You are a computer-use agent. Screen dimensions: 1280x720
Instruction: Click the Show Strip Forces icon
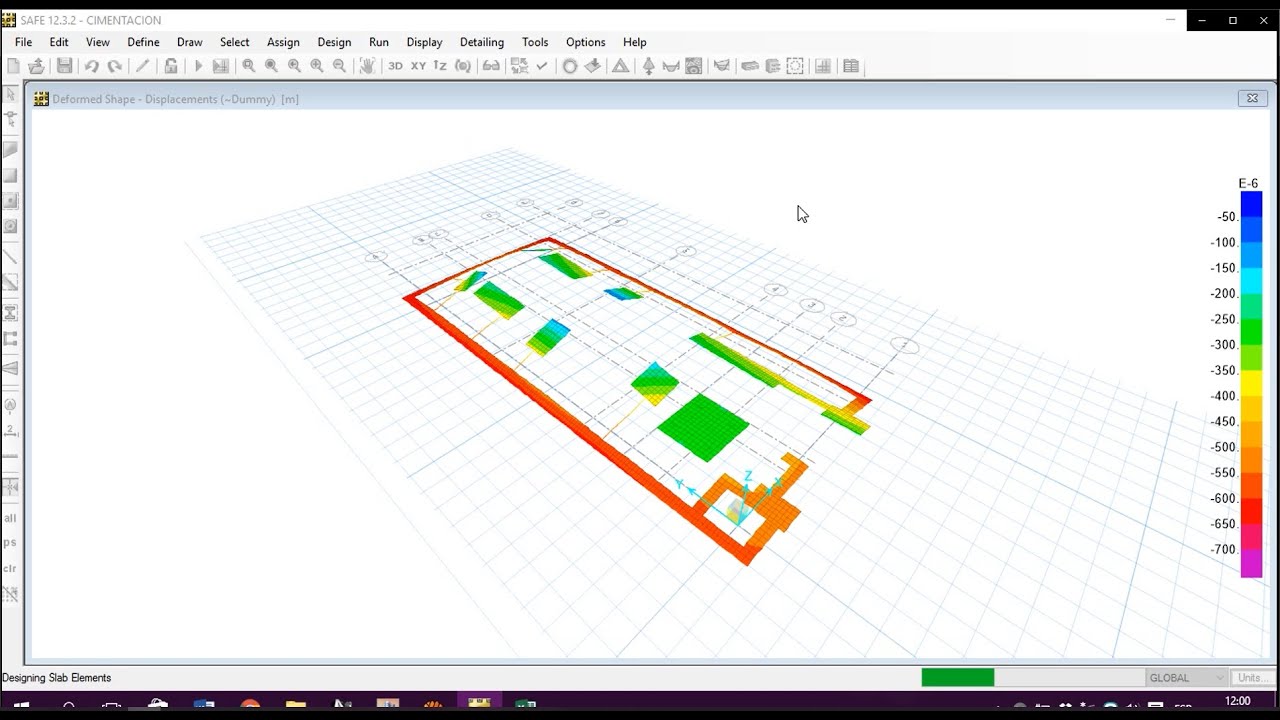tap(721, 66)
